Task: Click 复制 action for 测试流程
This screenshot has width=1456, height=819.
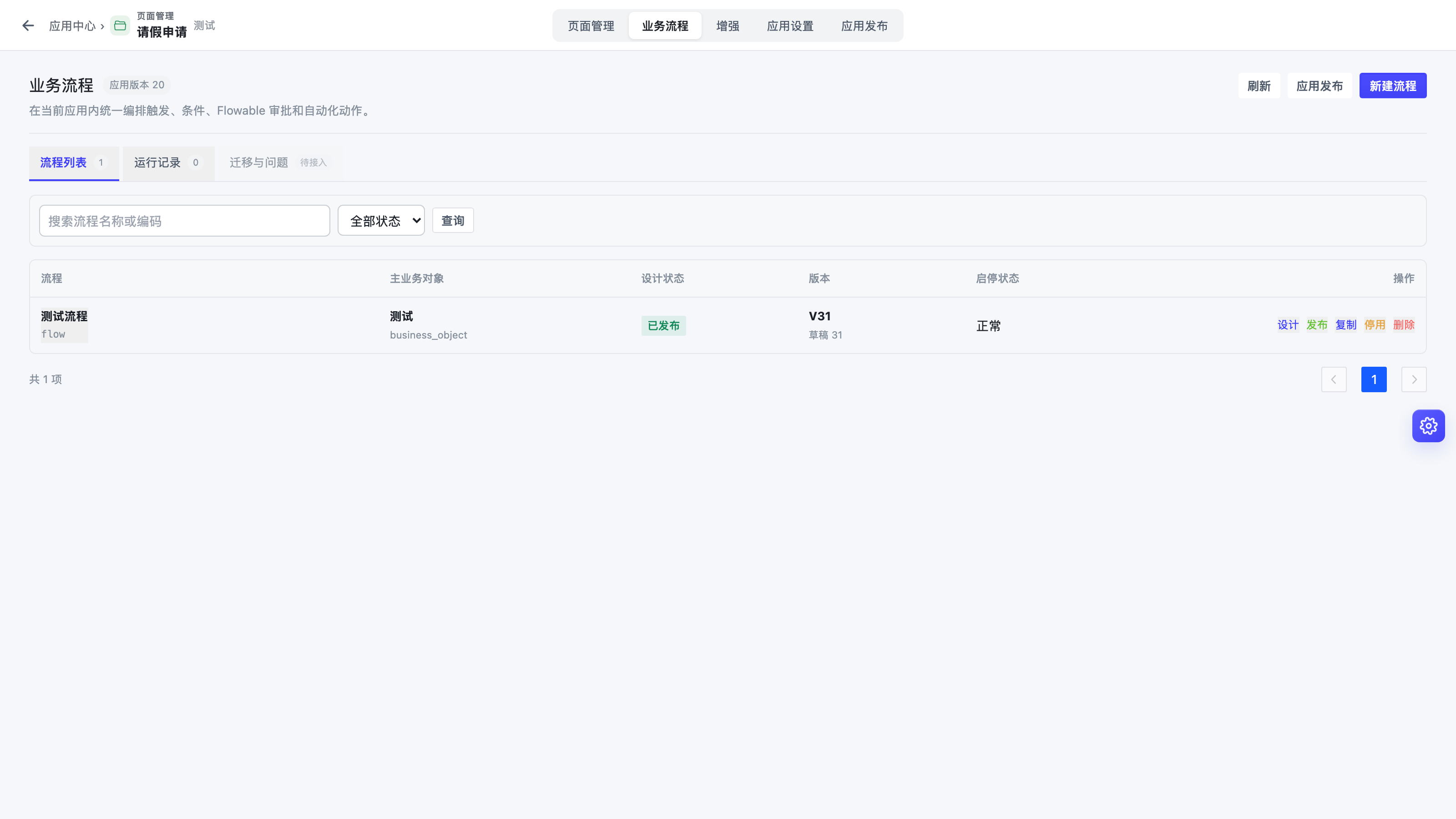Action: tap(1345, 325)
